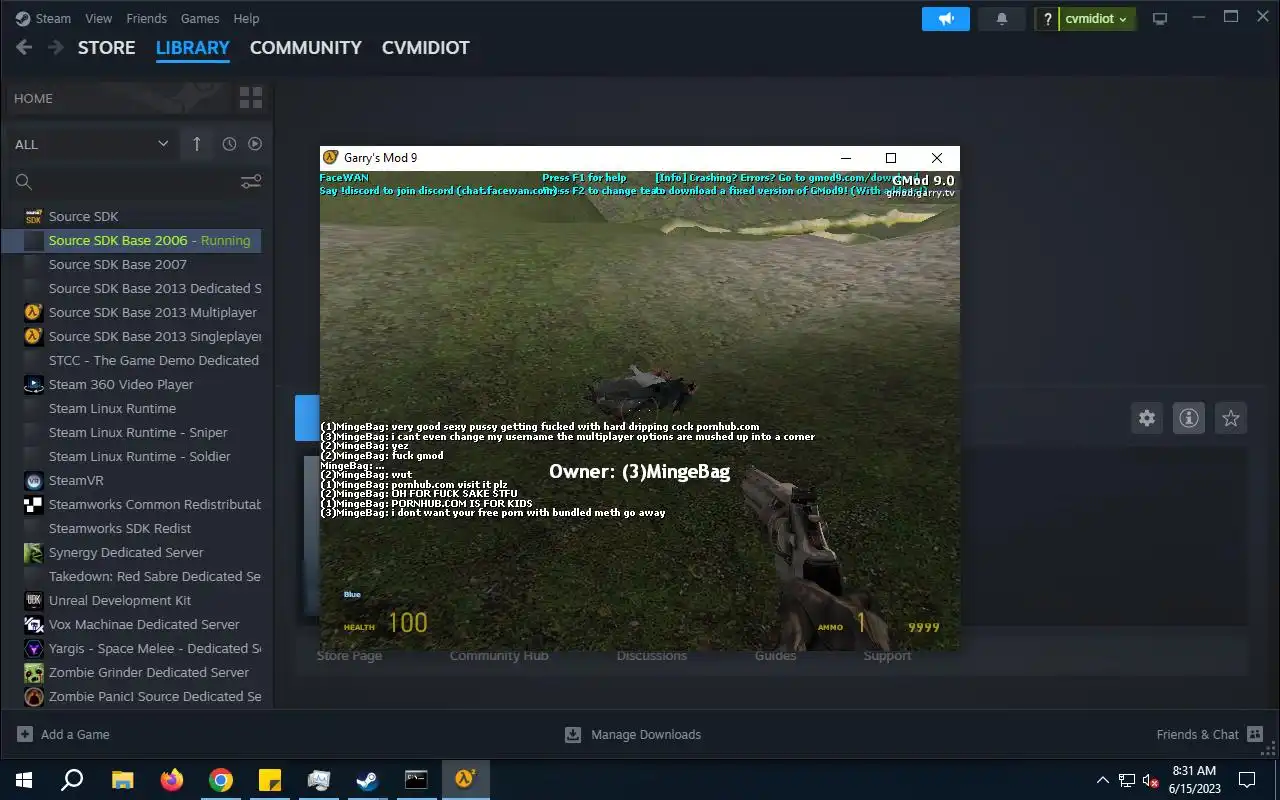This screenshot has height=800, width=1280.
Task: Open Friends & Chat
Action: pos(1208,734)
